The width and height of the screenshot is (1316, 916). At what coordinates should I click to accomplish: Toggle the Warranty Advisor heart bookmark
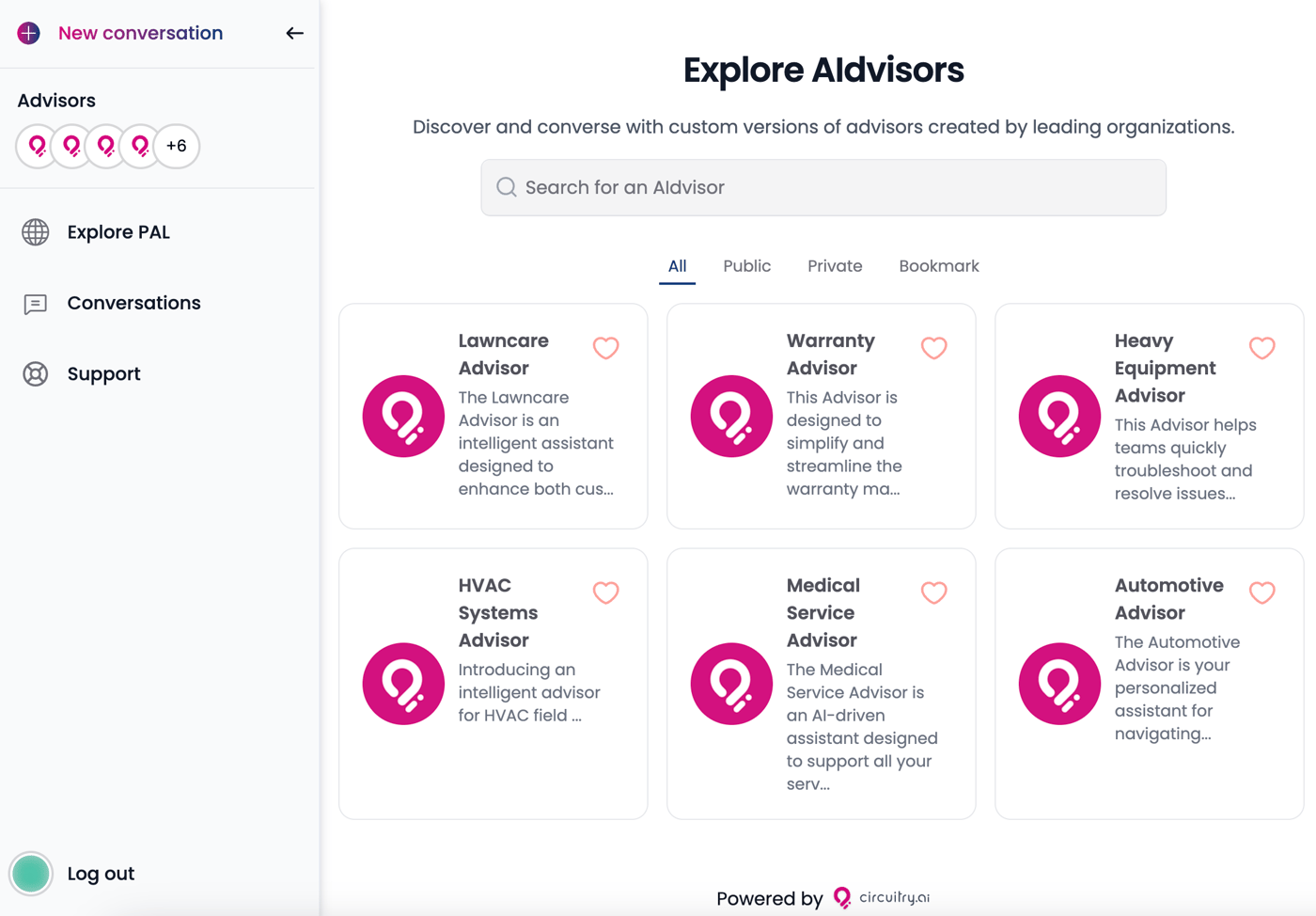pyautogui.click(x=933, y=348)
